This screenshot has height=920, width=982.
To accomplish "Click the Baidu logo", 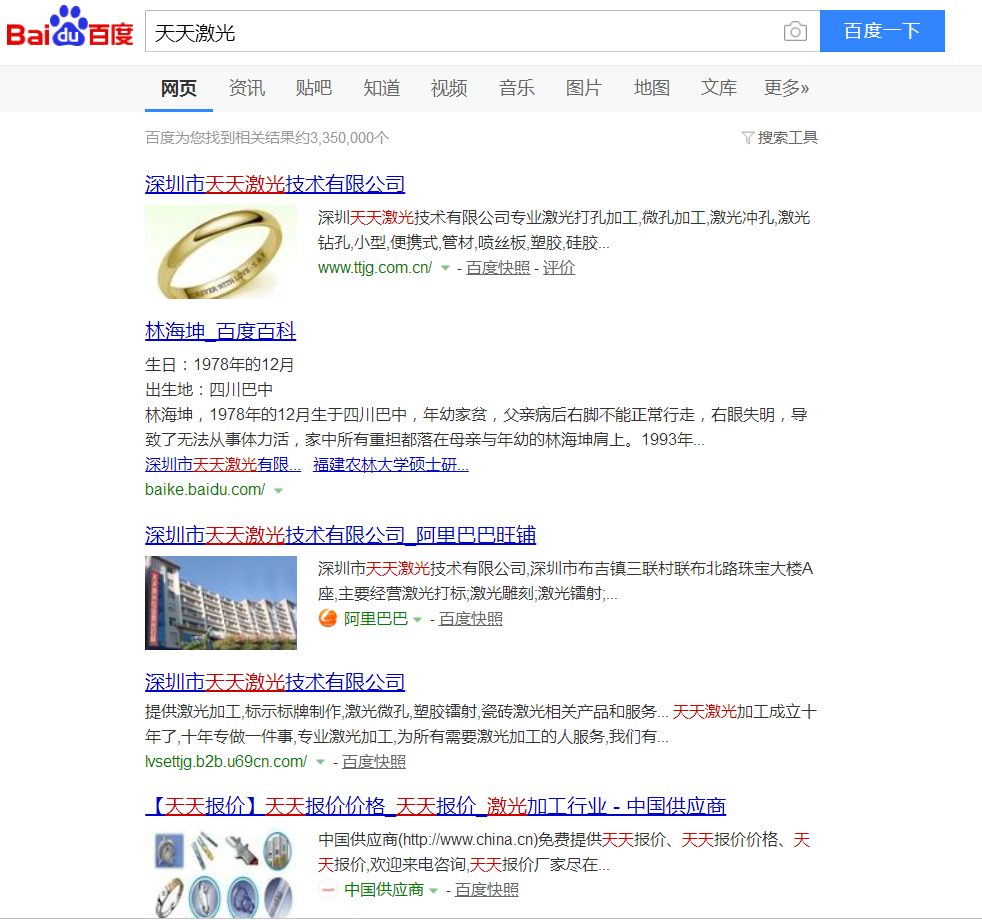I will [x=70, y=27].
